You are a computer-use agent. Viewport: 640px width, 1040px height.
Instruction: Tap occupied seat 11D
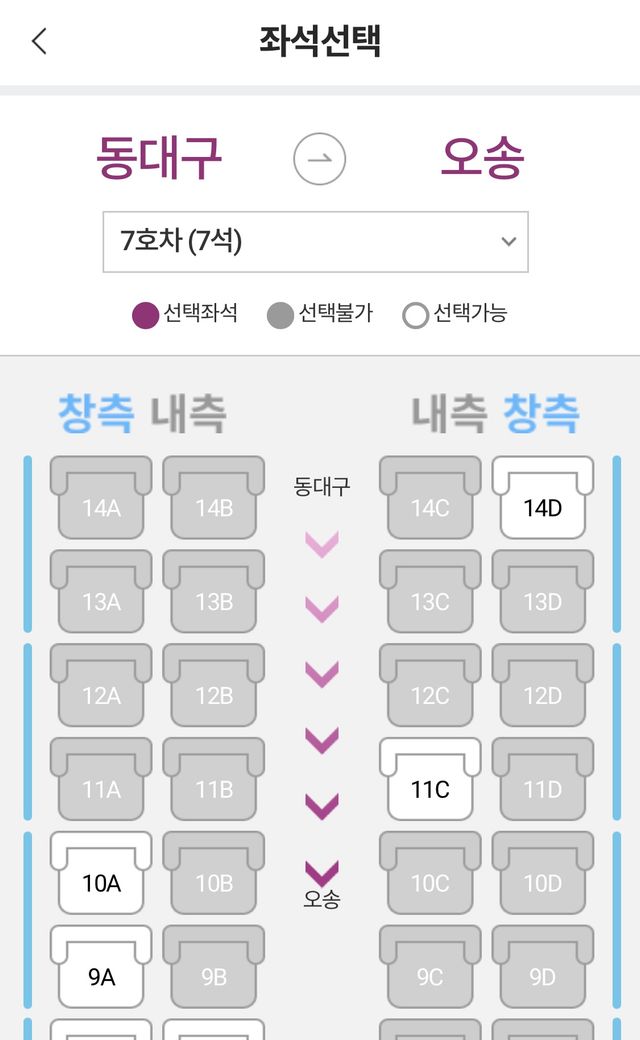point(542,781)
